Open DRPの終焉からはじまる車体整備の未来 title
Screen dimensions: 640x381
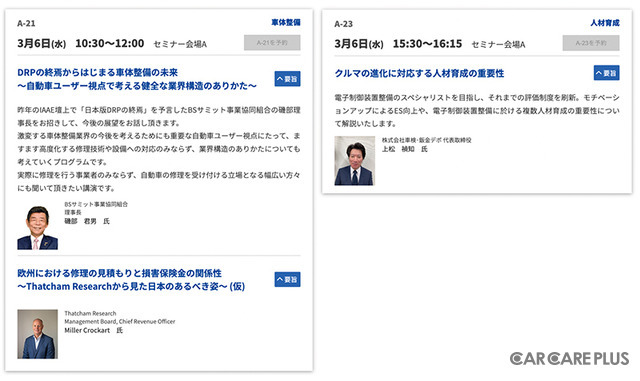tap(137, 79)
